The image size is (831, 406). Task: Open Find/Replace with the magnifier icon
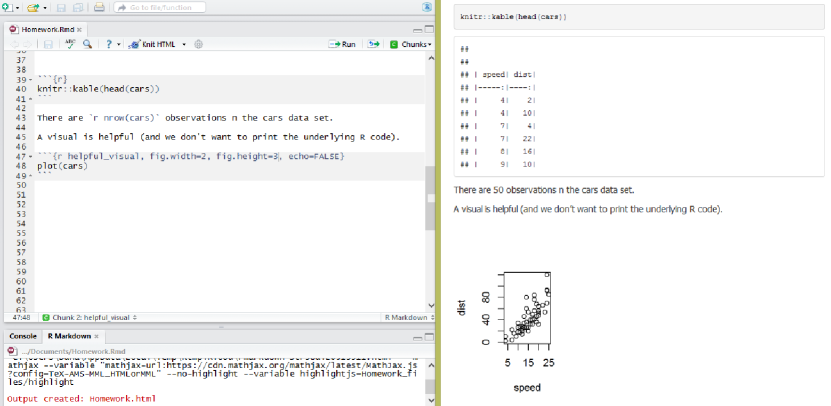(88, 44)
